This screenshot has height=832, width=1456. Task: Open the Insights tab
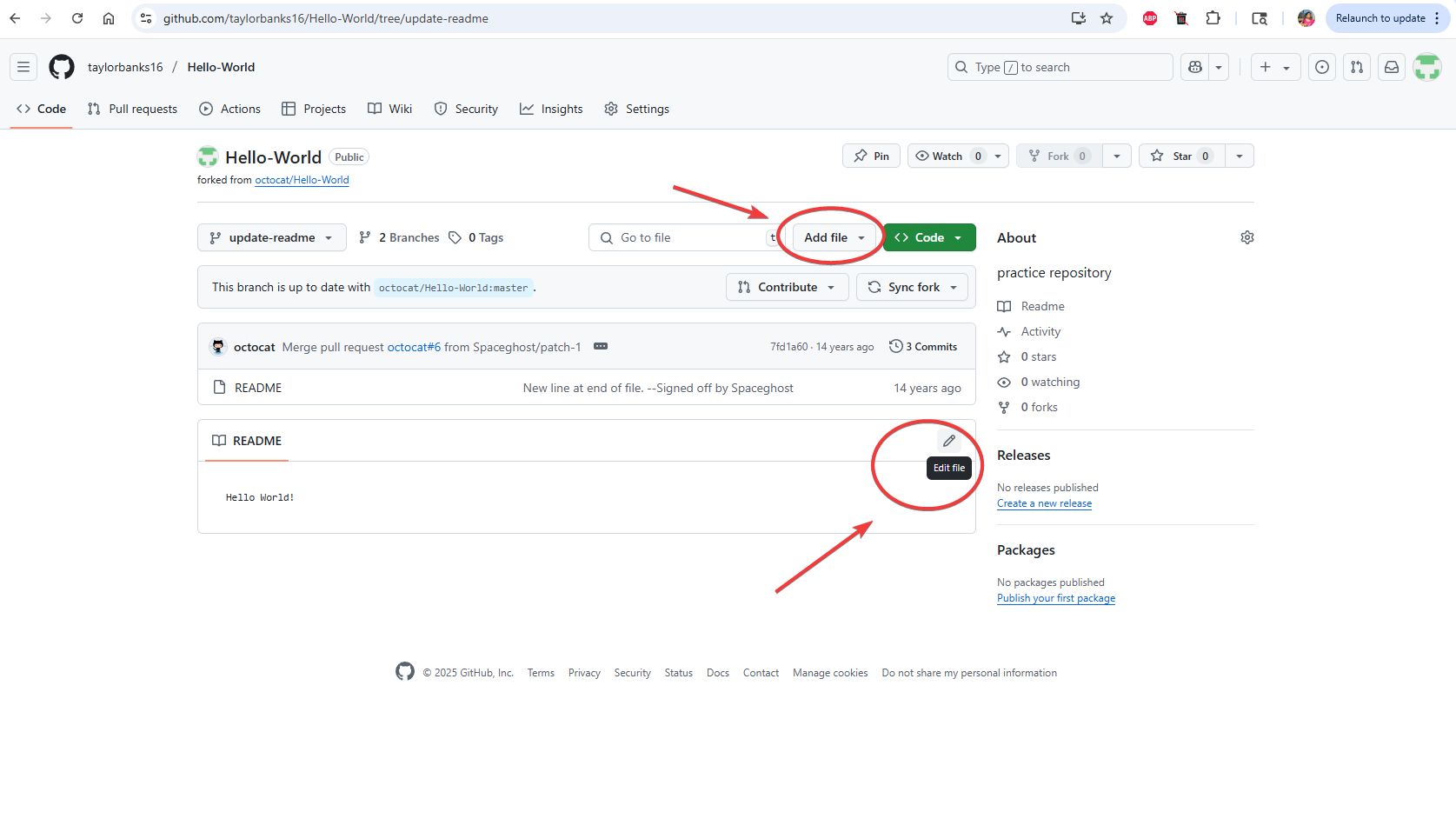pos(551,109)
